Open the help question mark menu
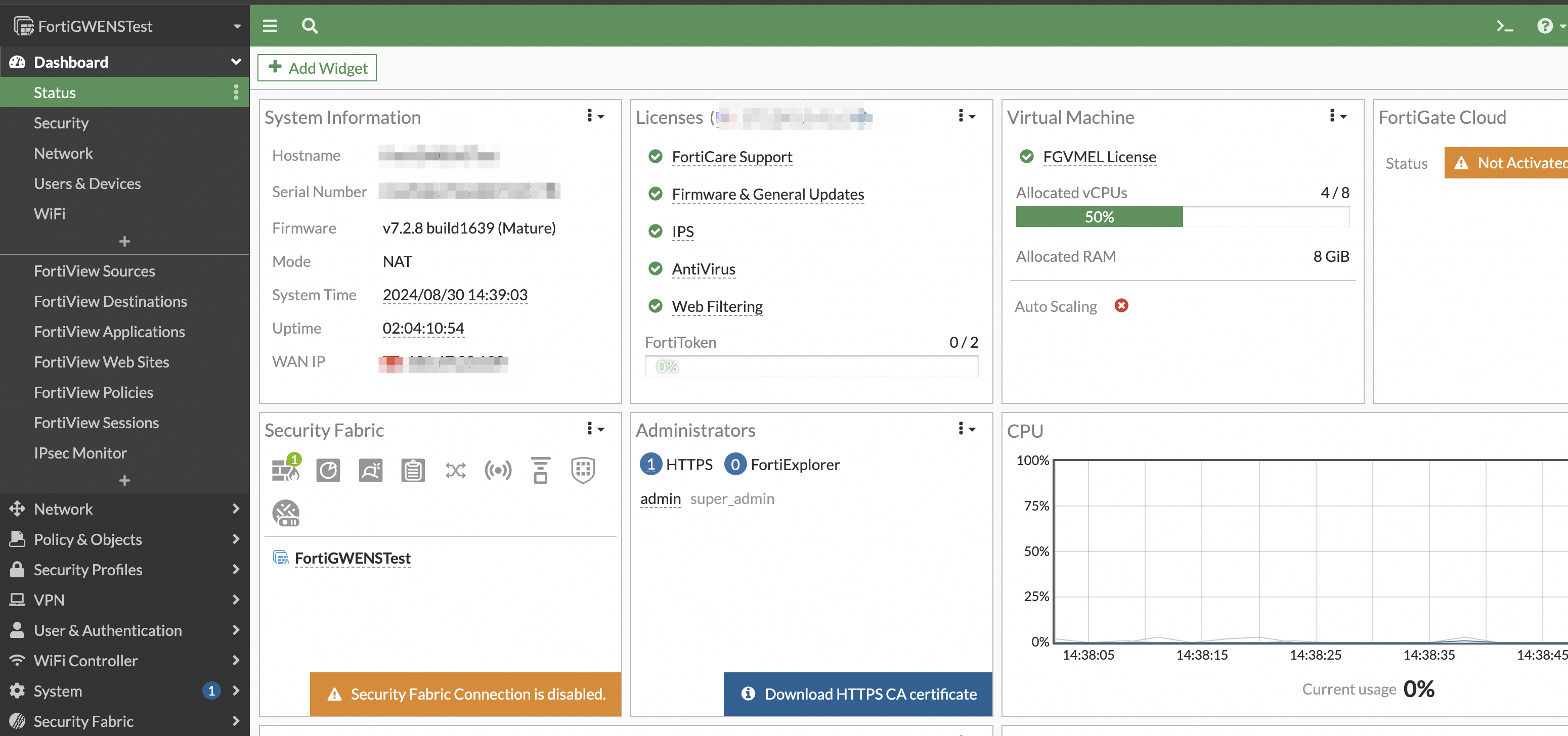 [x=1545, y=26]
